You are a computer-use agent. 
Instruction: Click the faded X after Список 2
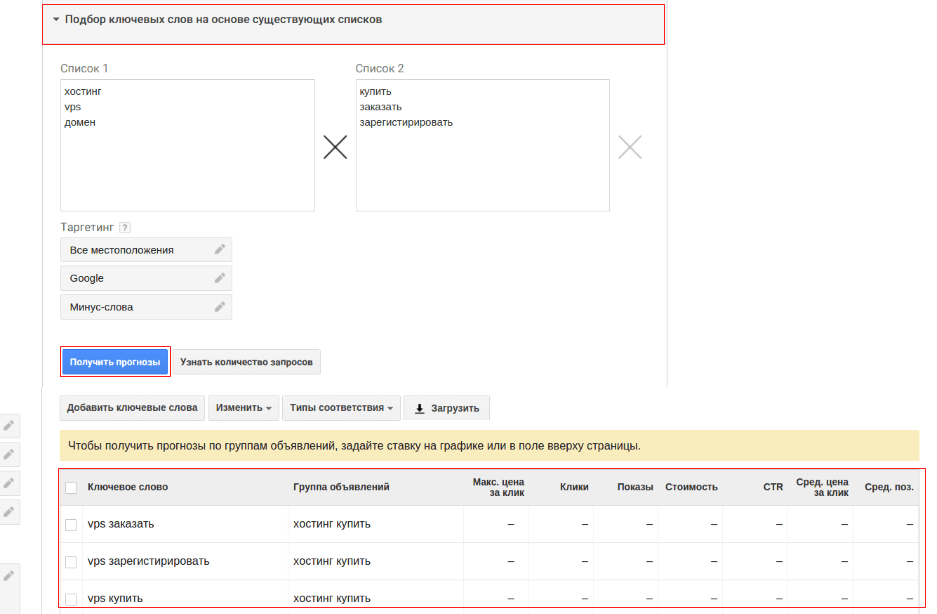[x=630, y=148]
